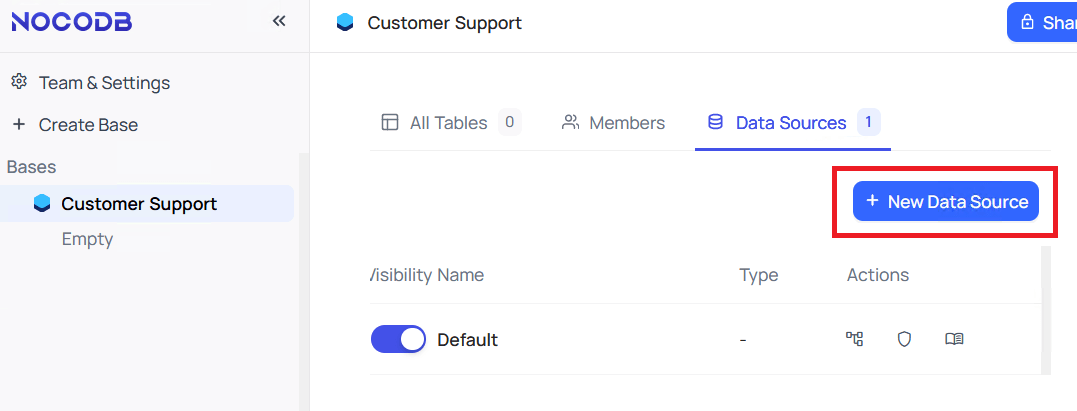Click the database icon on Data Sources tab

pos(715,122)
